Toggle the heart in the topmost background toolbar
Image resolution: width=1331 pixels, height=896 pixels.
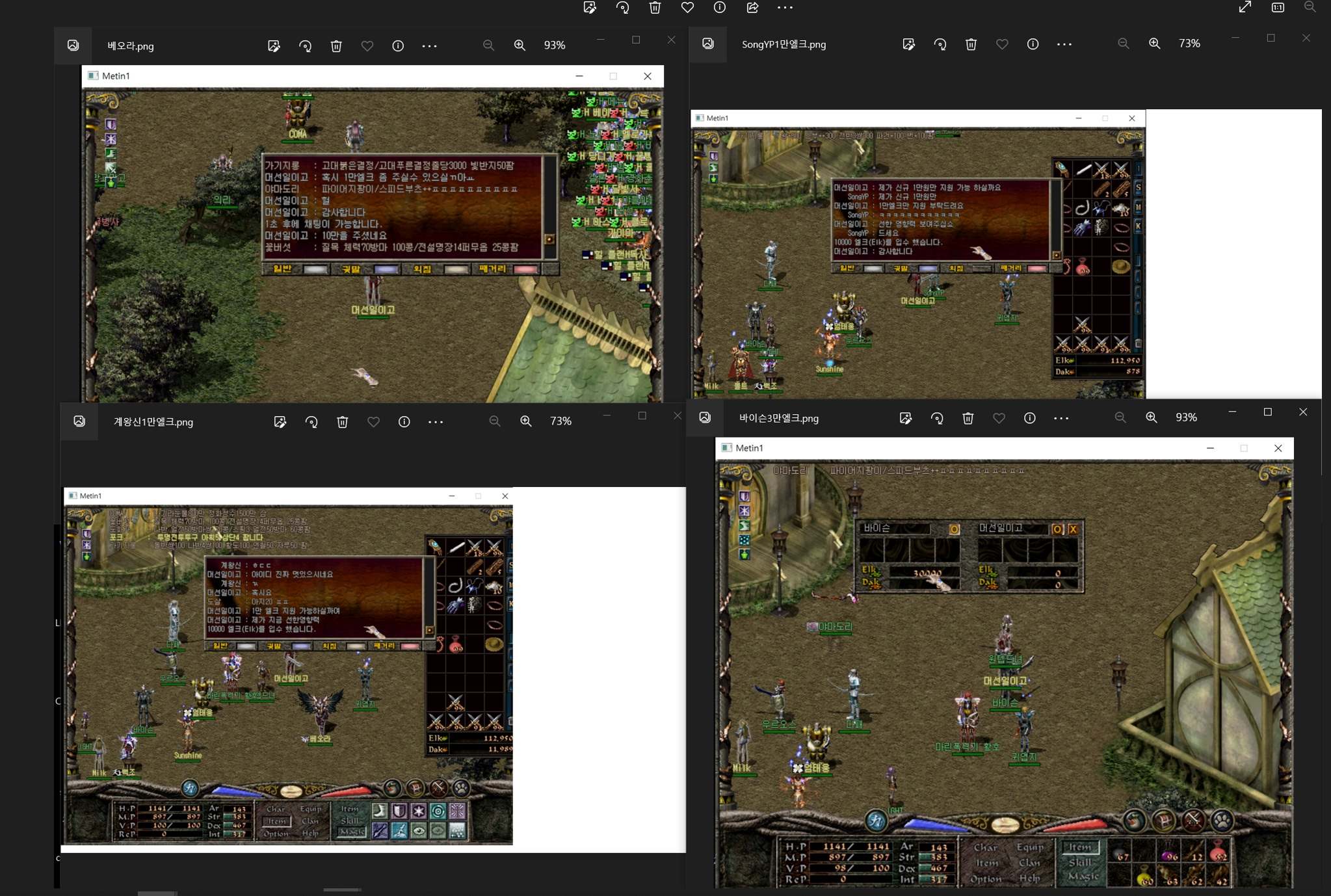click(x=687, y=8)
